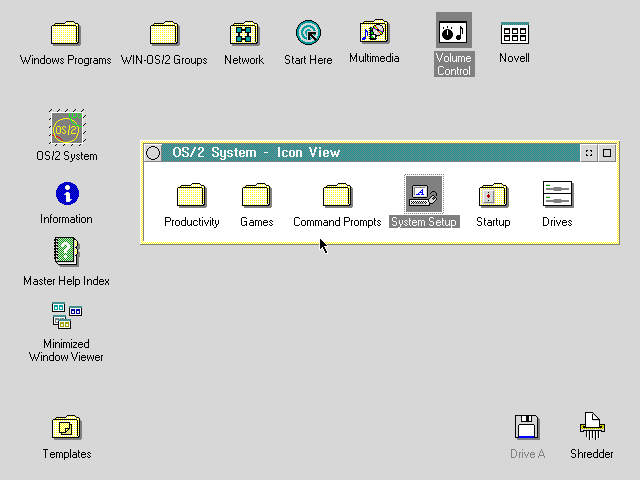
Task: Click the "Games" label text
Action: point(256,222)
